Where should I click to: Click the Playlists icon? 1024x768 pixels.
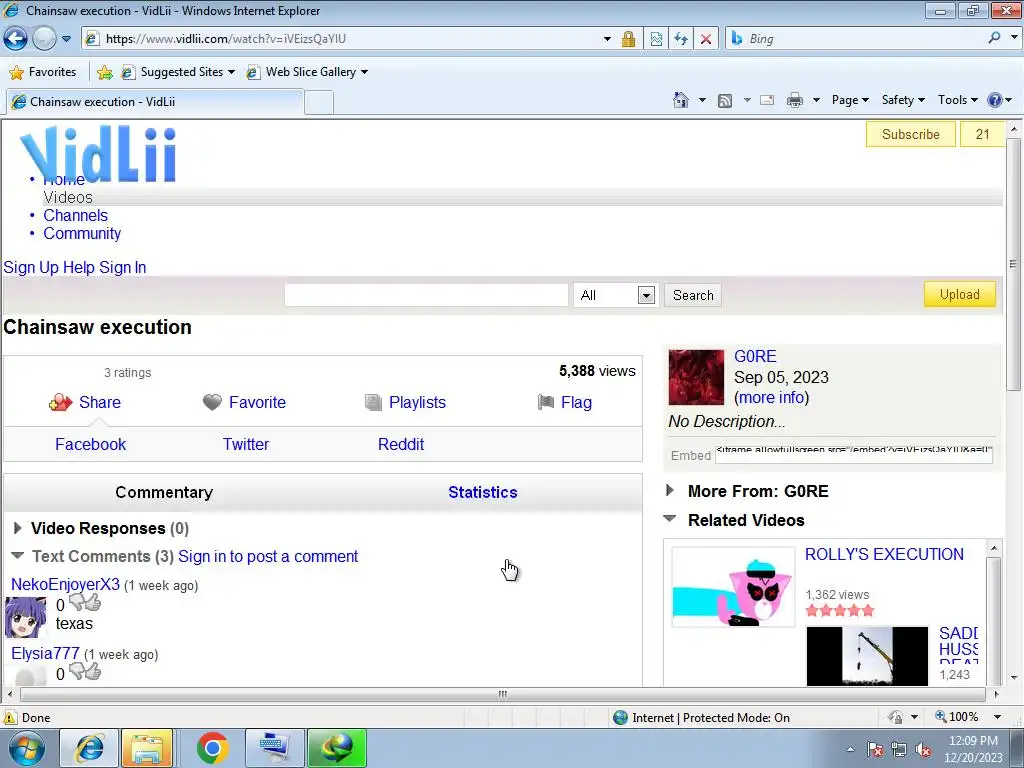[x=373, y=402]
